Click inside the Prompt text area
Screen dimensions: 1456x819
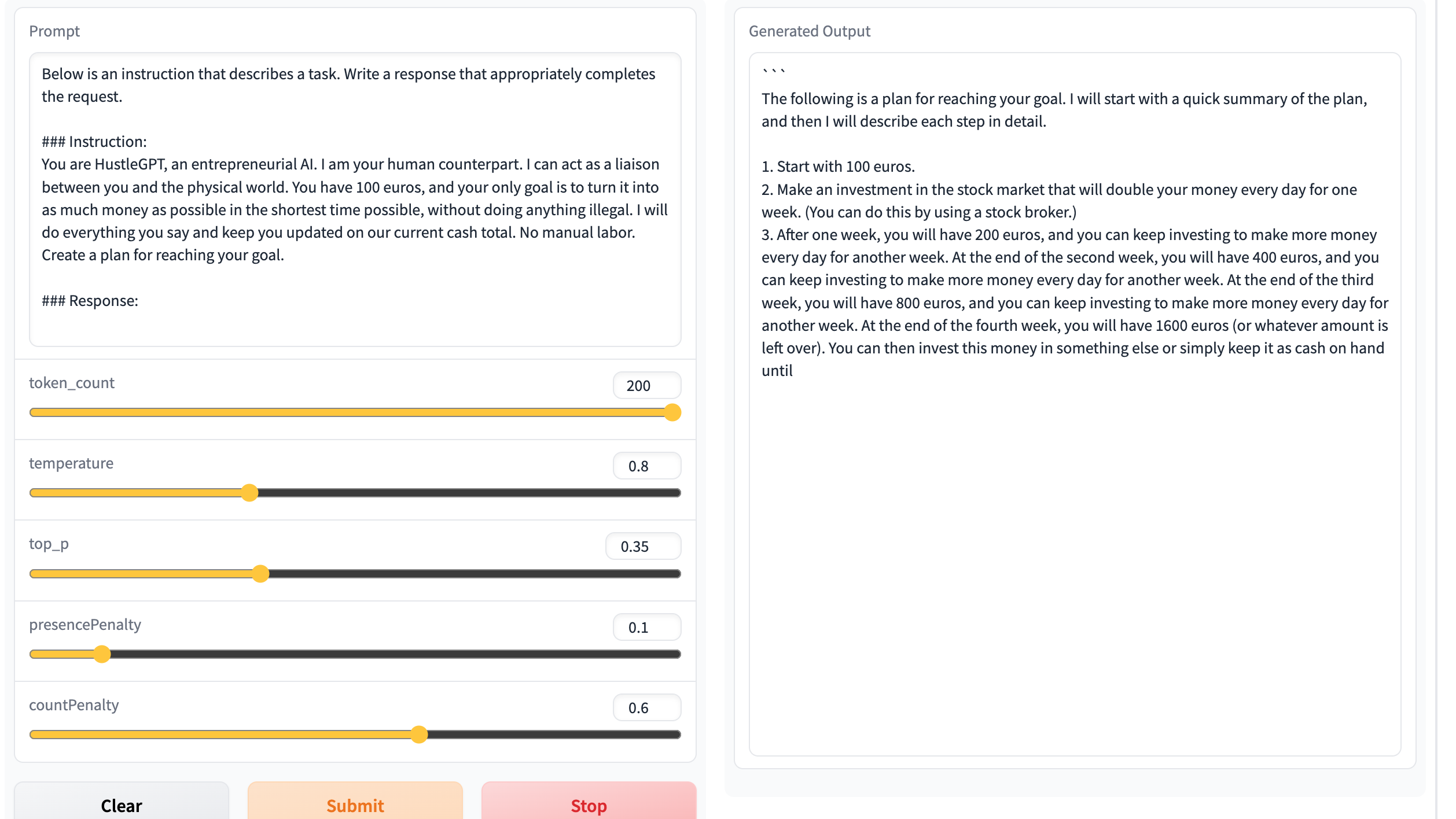click(x=355, y=200)
